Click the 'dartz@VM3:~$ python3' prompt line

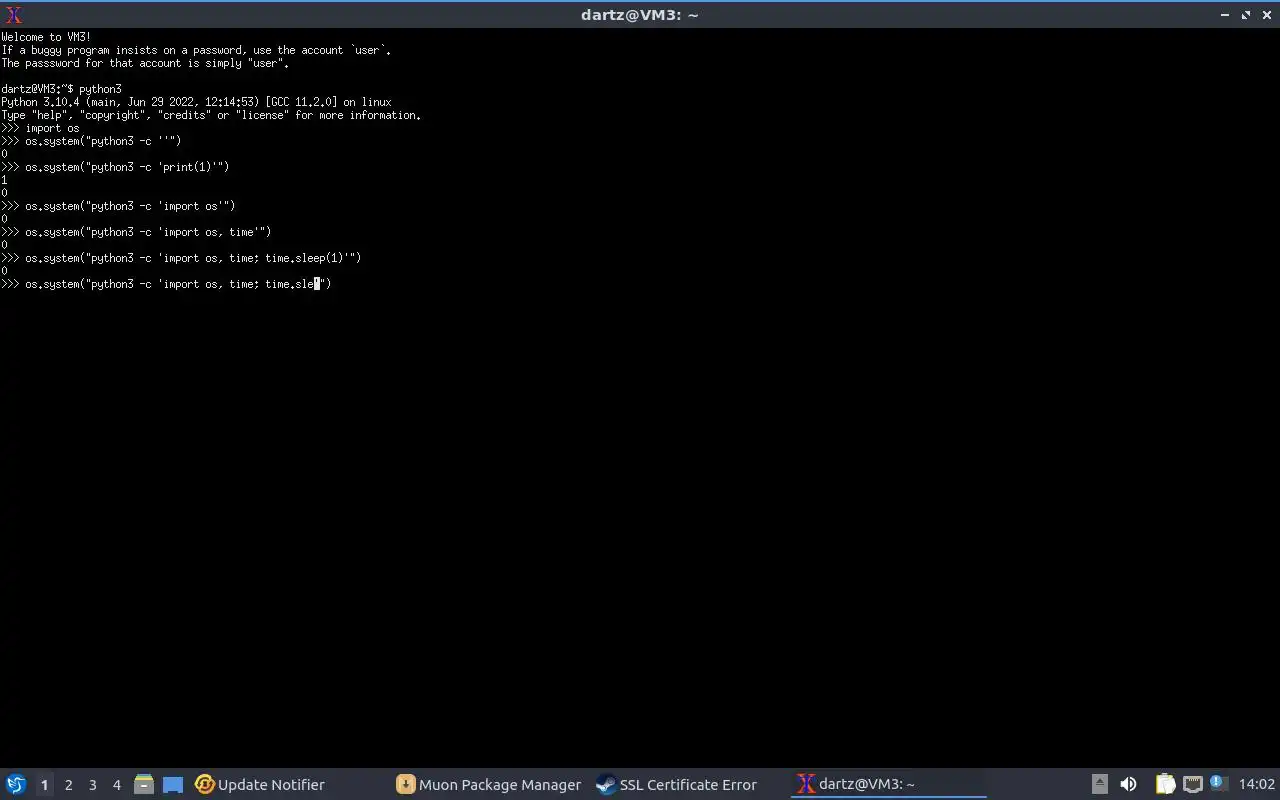coord(61,89)
